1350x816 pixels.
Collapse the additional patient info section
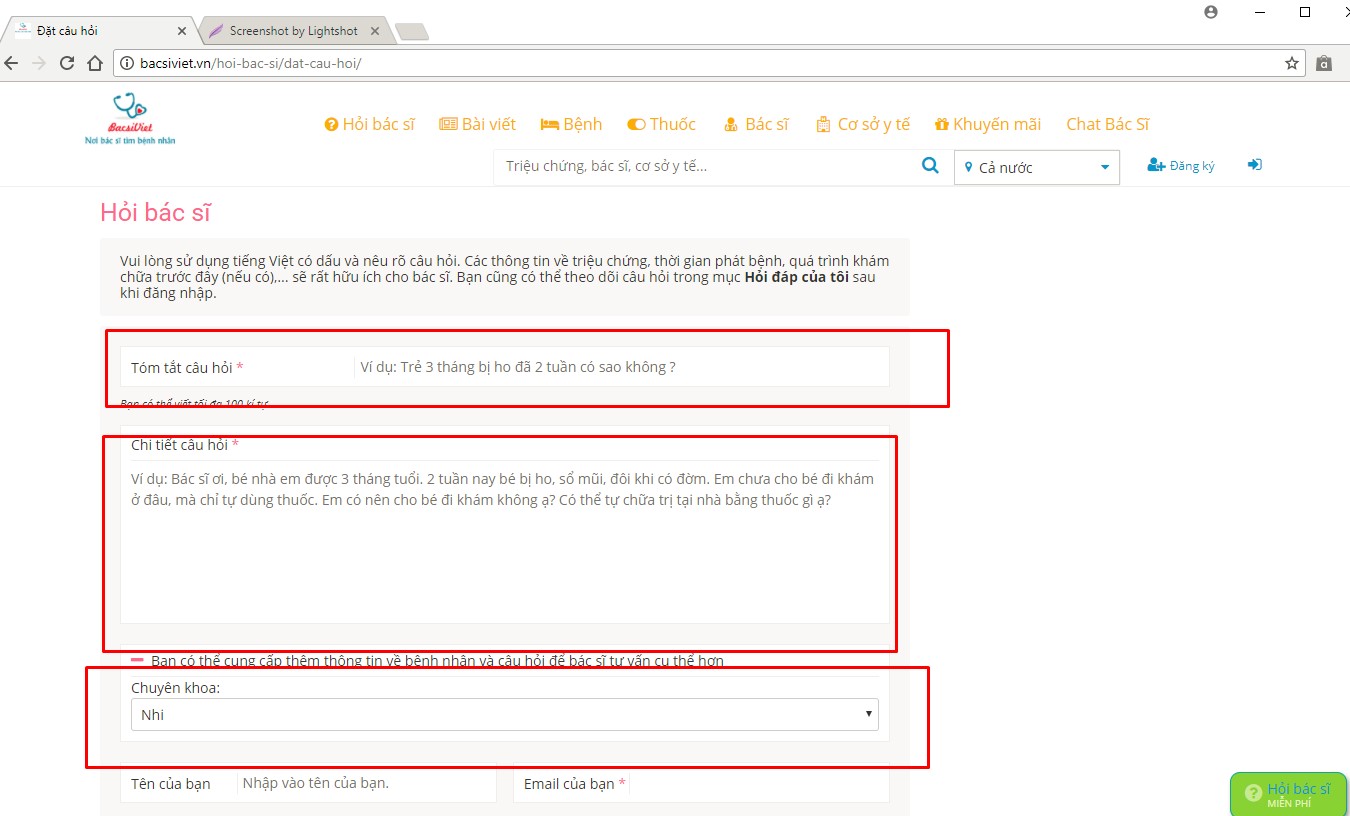click(x=138, y=660)
